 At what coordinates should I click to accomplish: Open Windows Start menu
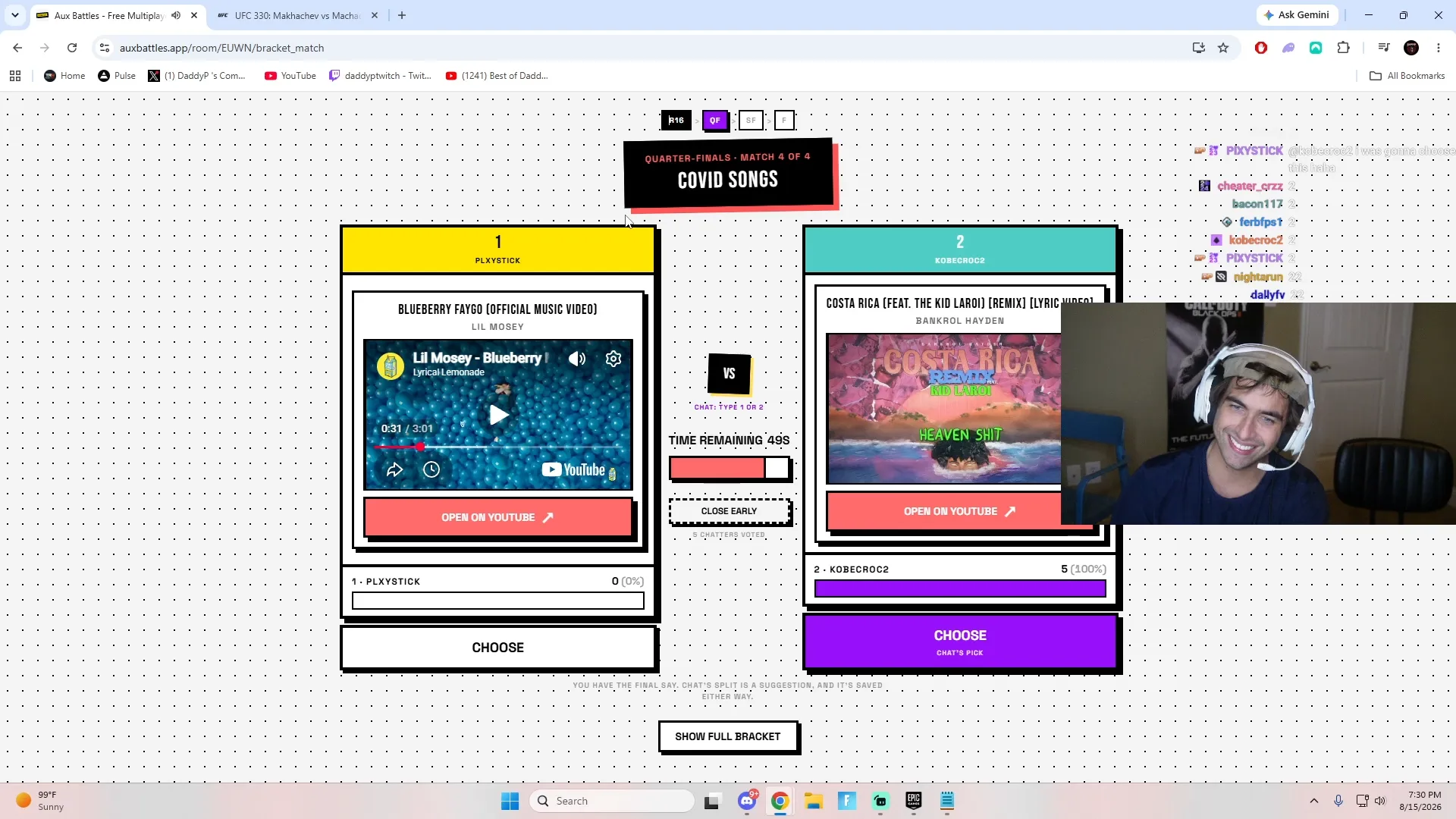point(510,801)
